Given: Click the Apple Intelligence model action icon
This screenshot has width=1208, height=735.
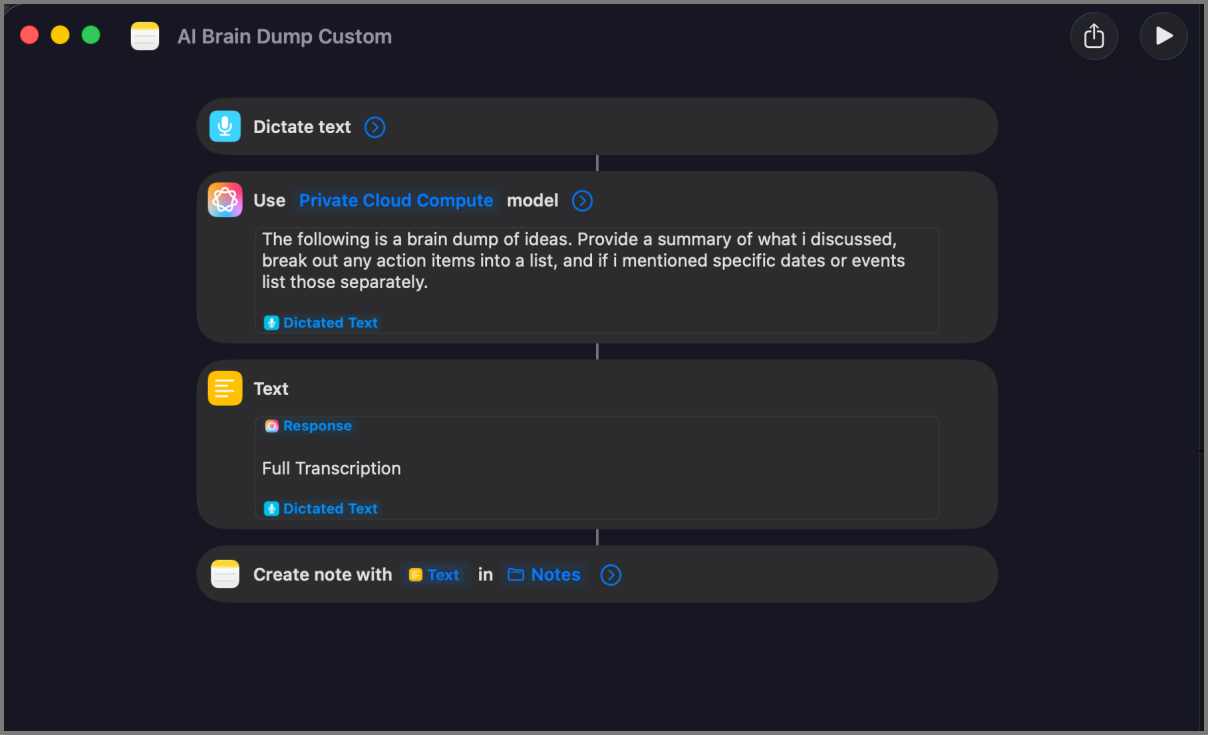Looking at the screenshot, I should tap(224, 199).
